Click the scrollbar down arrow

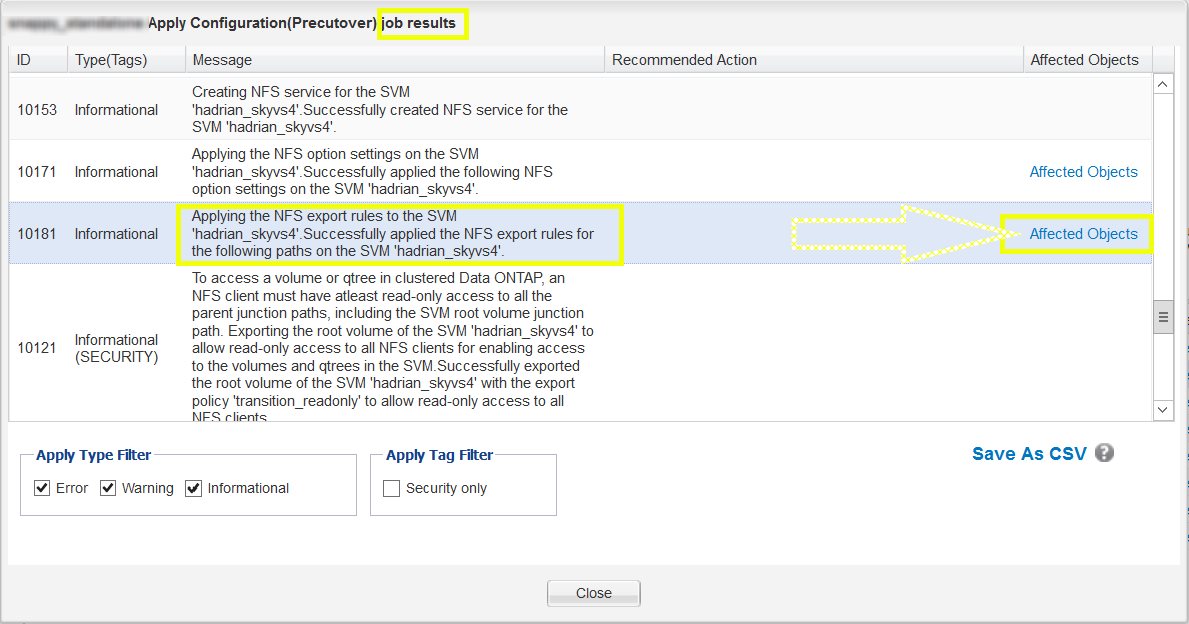pos(1162,409)
